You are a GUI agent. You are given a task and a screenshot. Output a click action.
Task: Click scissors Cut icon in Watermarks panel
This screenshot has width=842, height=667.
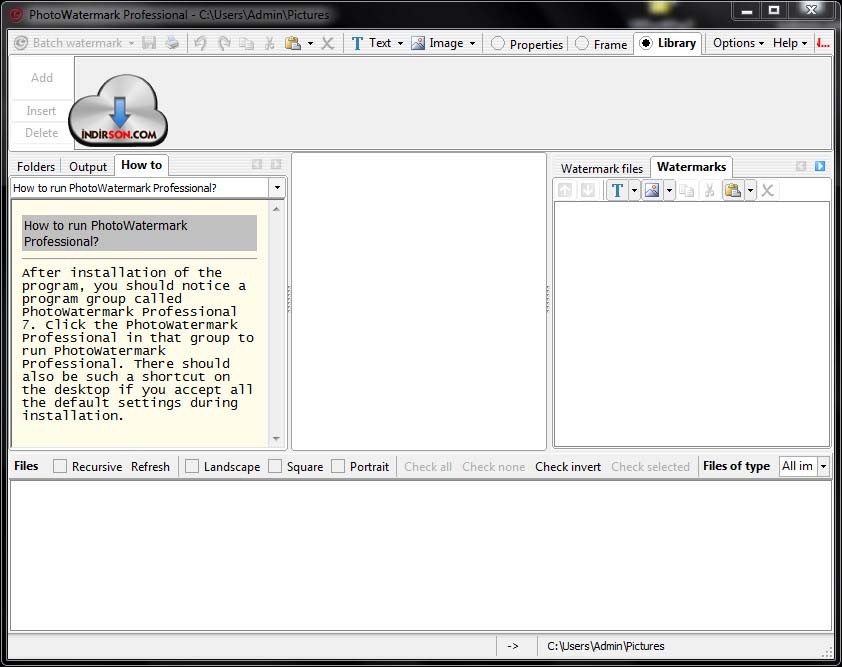(709, 190)
